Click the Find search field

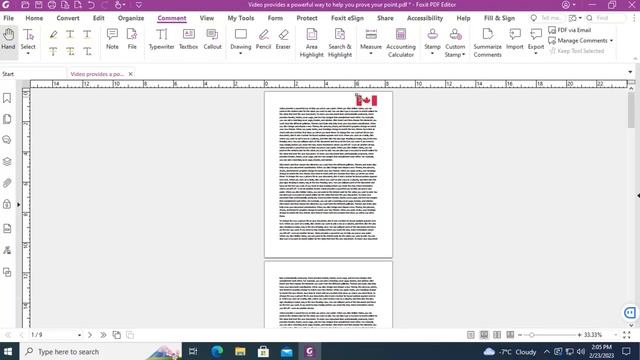(606, 18)
